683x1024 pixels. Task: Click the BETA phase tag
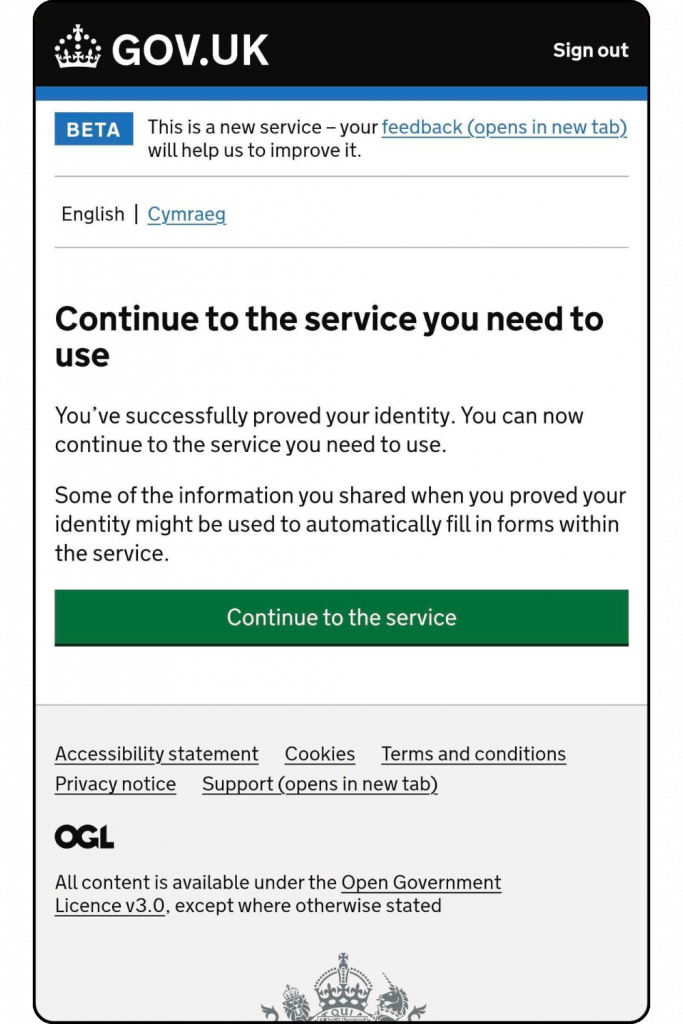(x=93, y=129)
